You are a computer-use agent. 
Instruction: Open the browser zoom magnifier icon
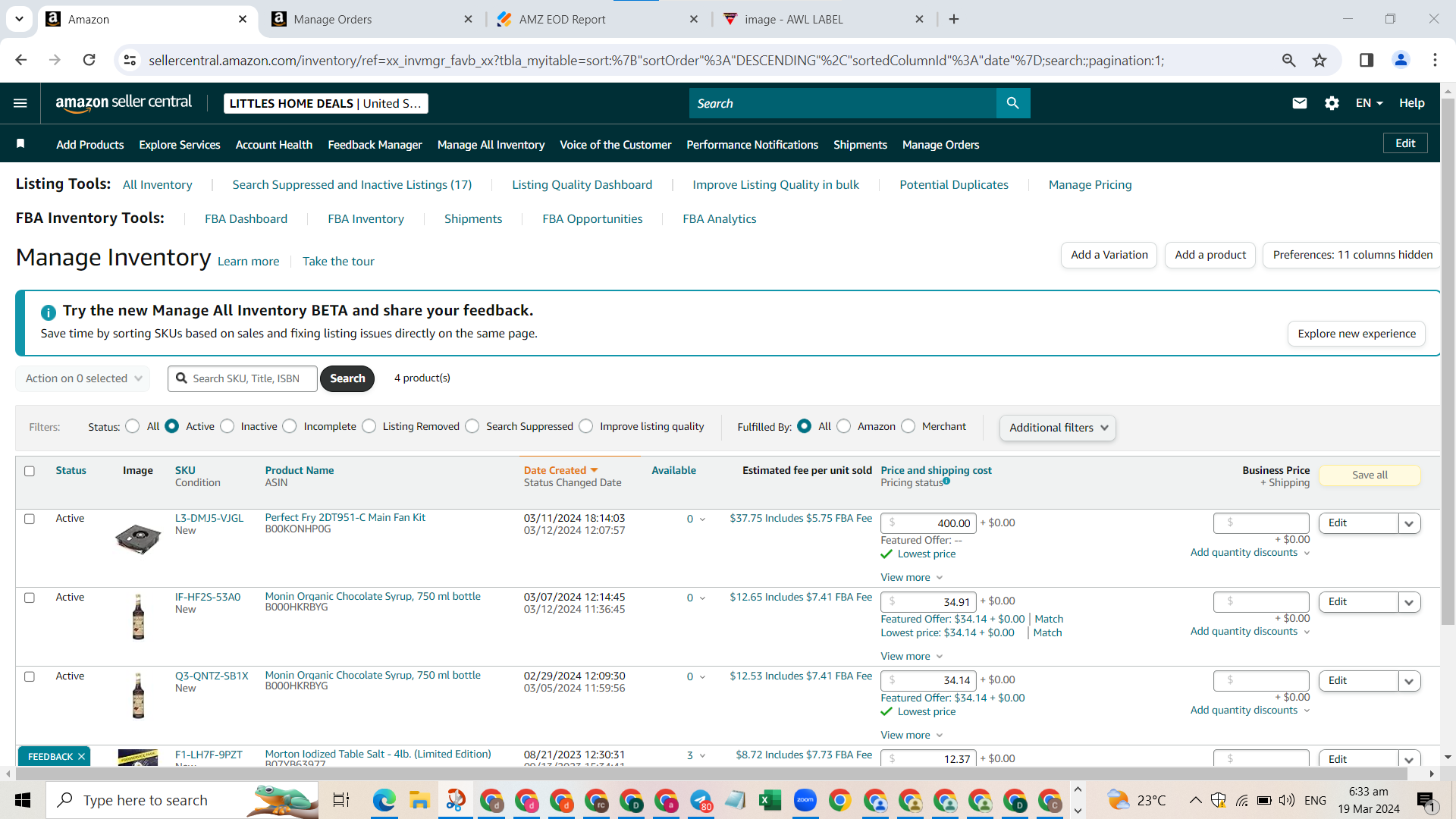(x=1288, y=60)
